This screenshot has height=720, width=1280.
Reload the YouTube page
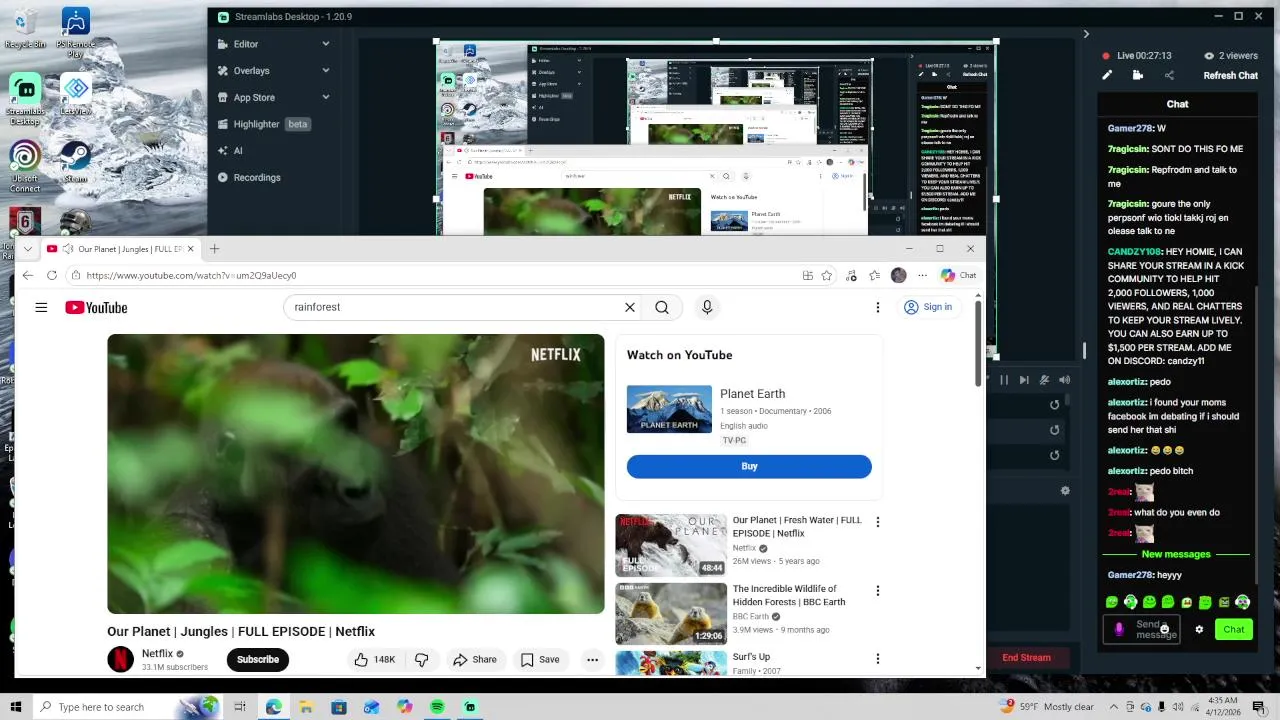pos(52,275)
